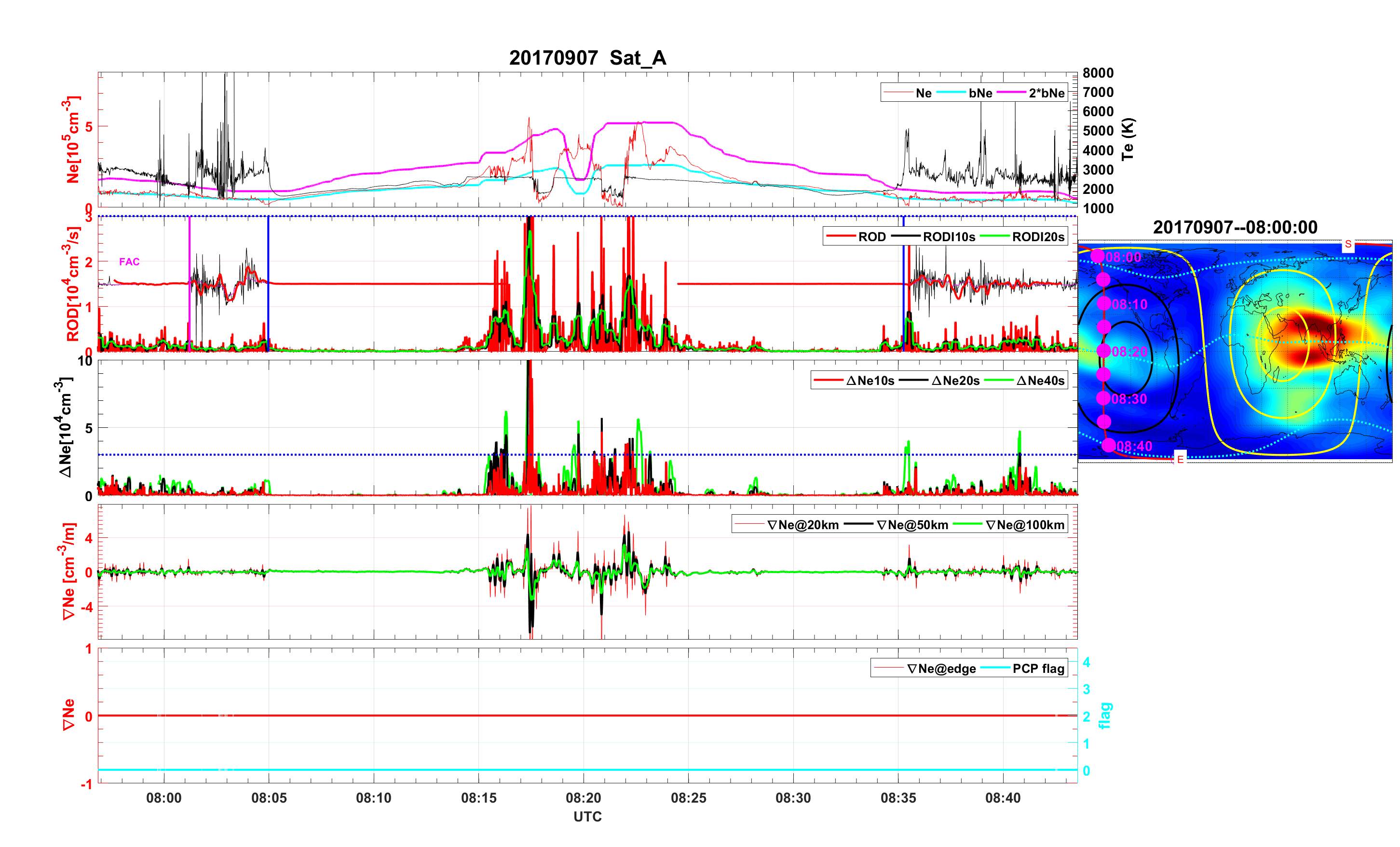Click the magenta 08:10 track dot on the map
1400x847 pixels.
tap(1103, 303)
